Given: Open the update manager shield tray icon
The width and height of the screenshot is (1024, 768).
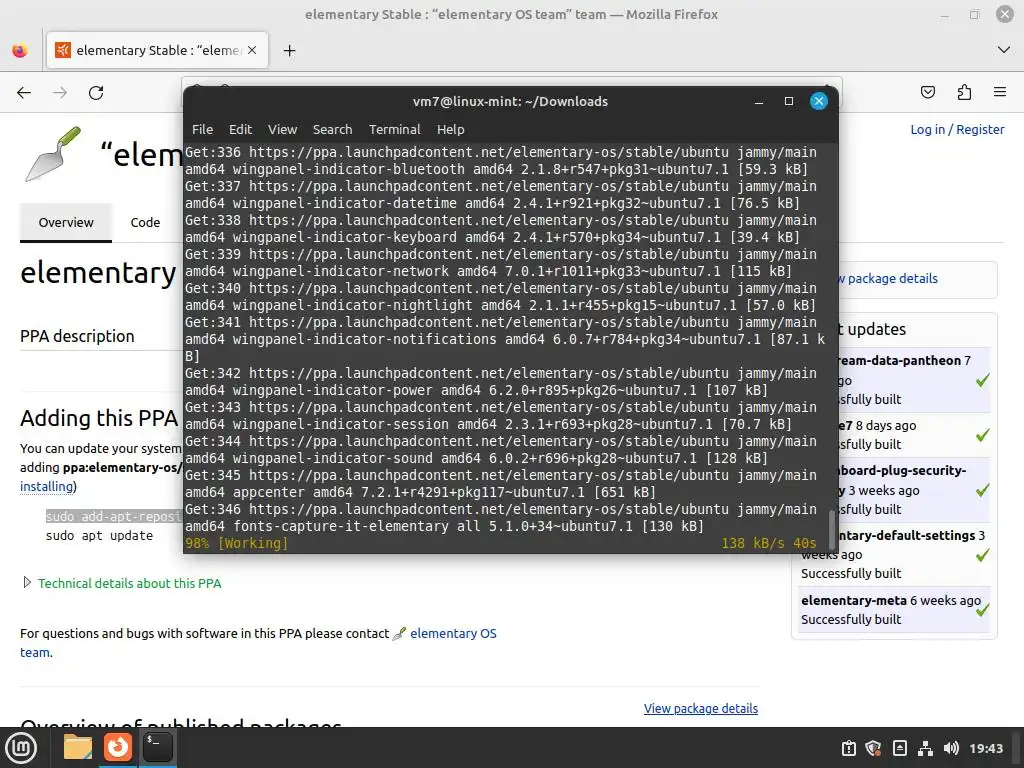Looking at the screenshot, I should point(873,748).
